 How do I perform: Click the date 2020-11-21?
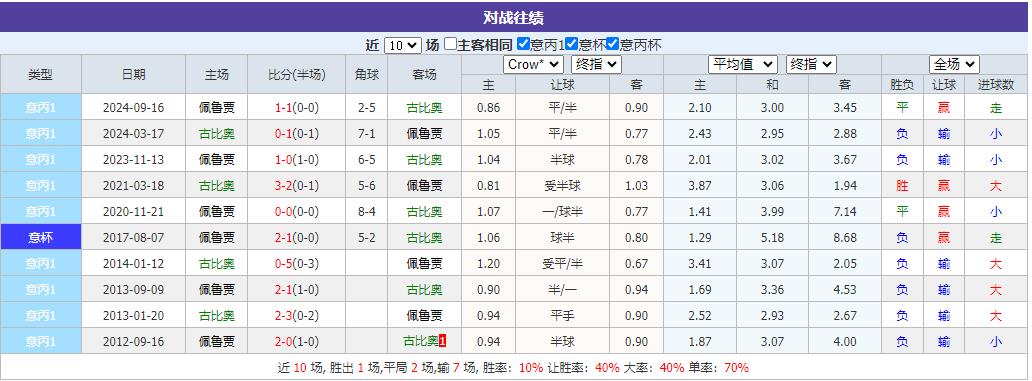134,212
